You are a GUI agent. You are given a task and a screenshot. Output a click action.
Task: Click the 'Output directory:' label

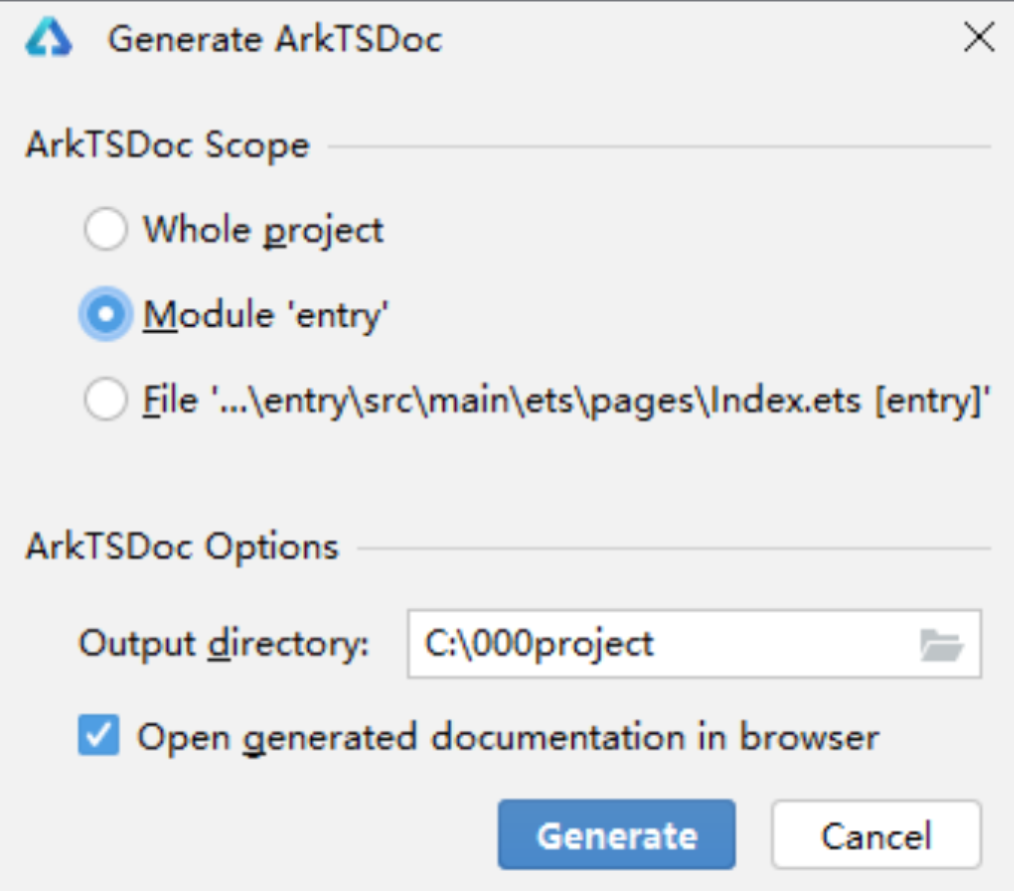(x=224, y=644)
